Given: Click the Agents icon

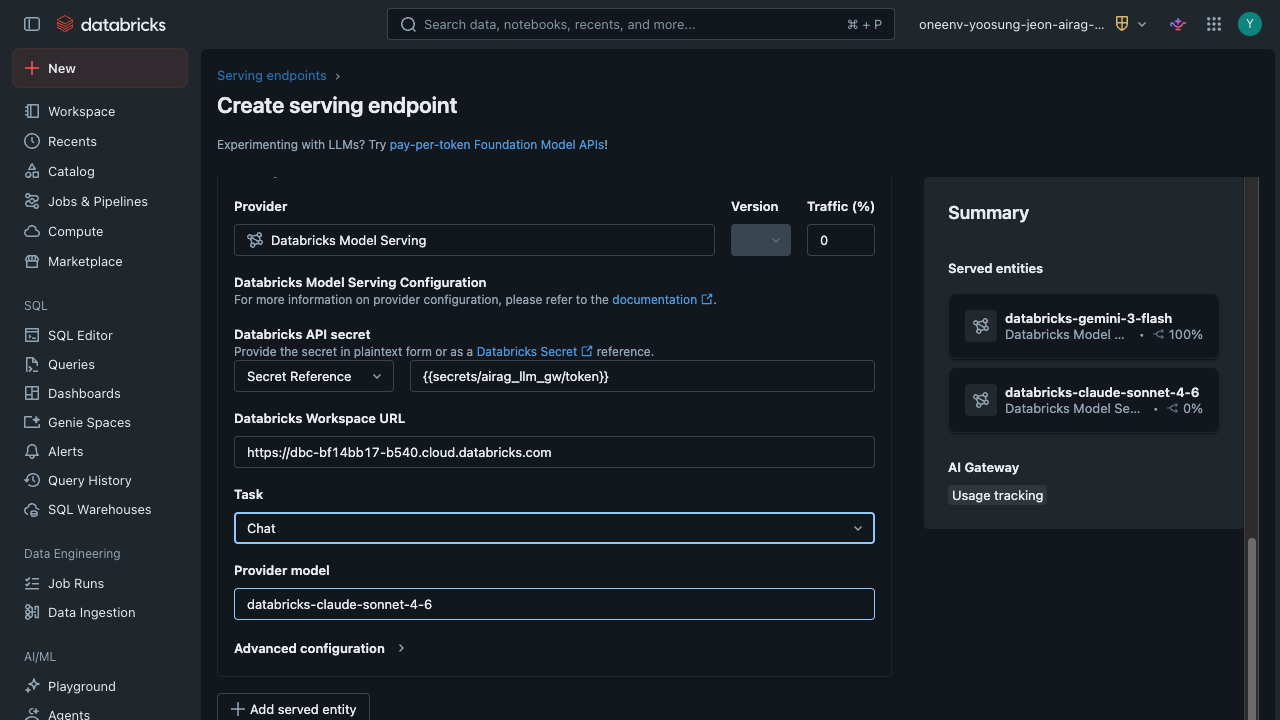Looking at the screenshot, I should pyautogui.click(x=32, y=714).
